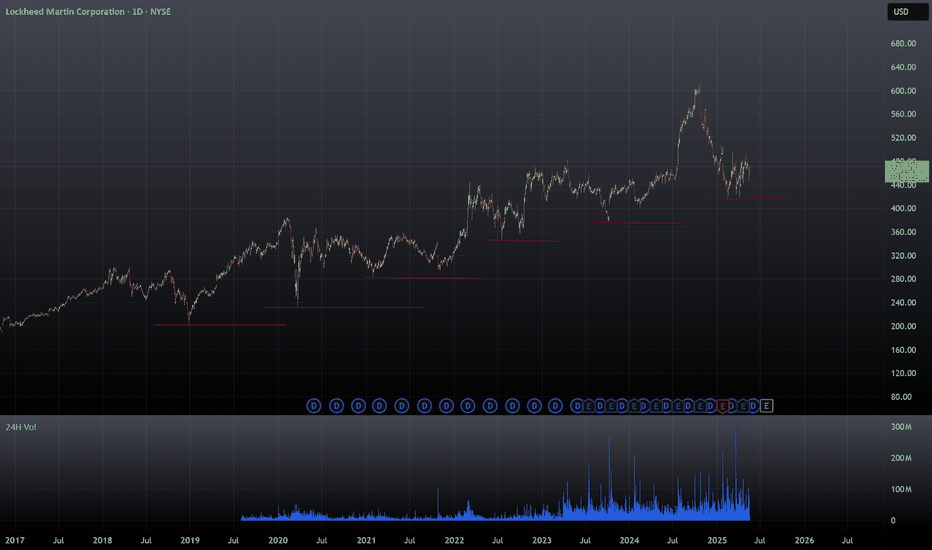Click the price peak candle near 600.00
The image size is (932, 550).
click(x=700, y=90)
